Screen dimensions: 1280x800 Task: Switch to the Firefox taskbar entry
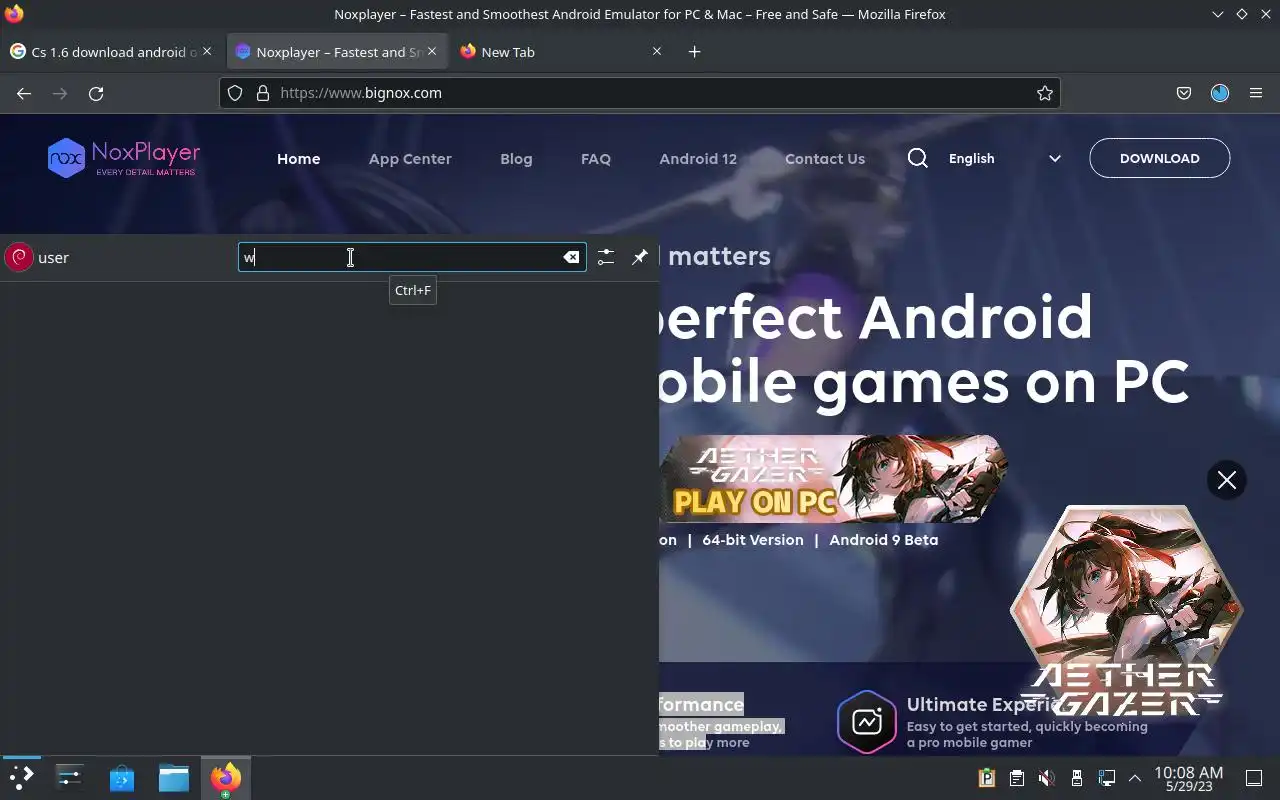point(226,777)
